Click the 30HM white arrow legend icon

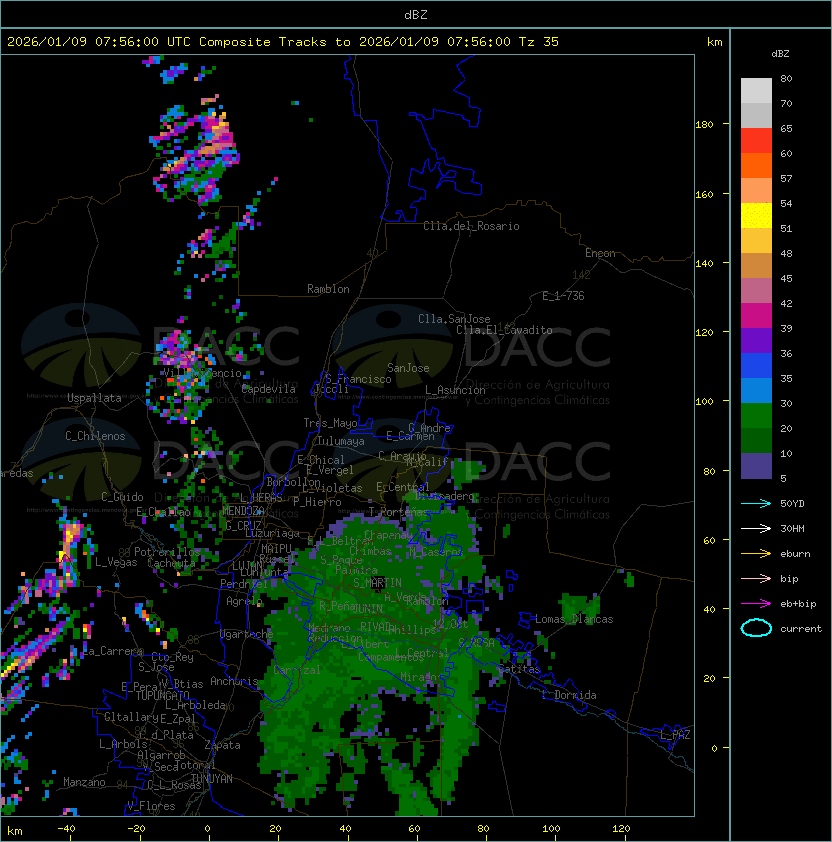click(756, 528)
